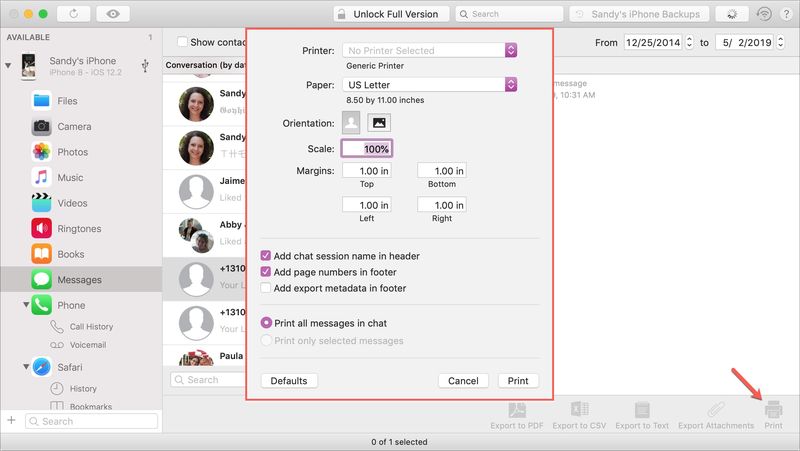Collapse the Sandy's iPhone device tree
Screen dimensions: 800x451
click(x=8, y=65)
